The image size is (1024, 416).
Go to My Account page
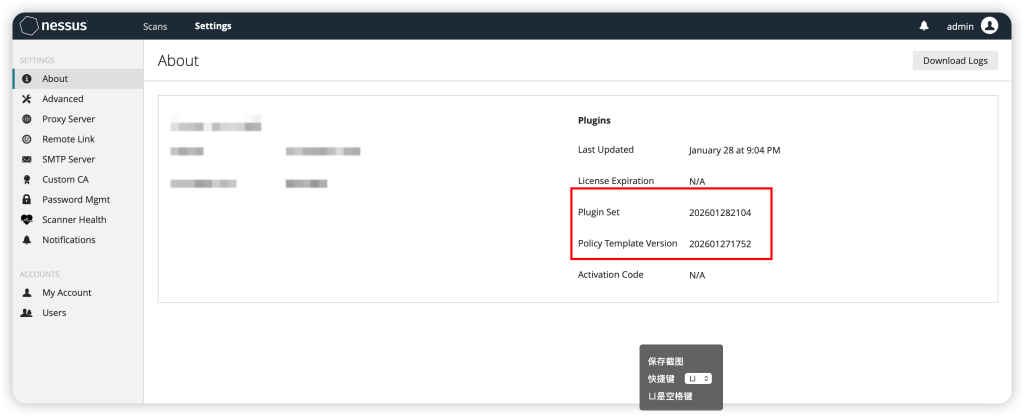point(66,293)
